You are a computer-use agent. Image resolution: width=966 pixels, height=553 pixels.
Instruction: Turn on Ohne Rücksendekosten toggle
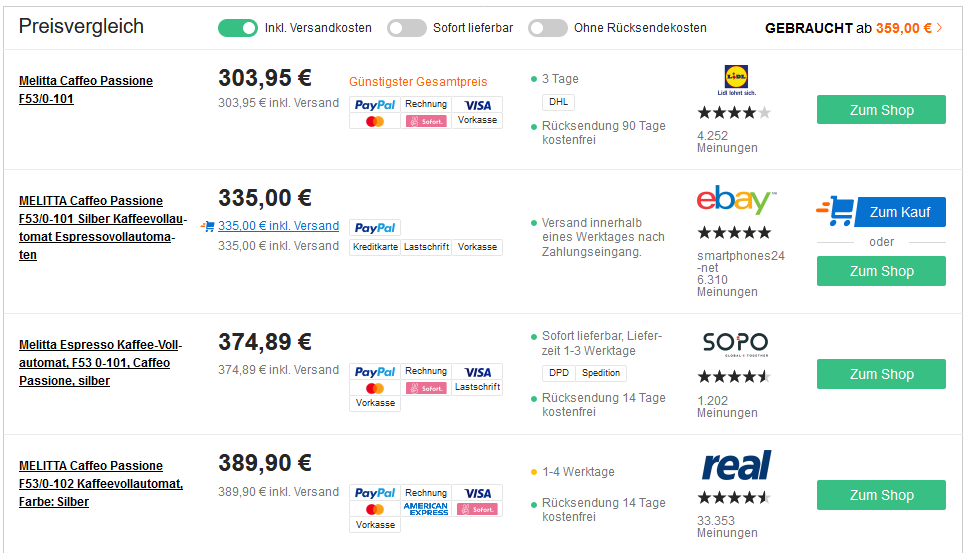click(548, 28)
